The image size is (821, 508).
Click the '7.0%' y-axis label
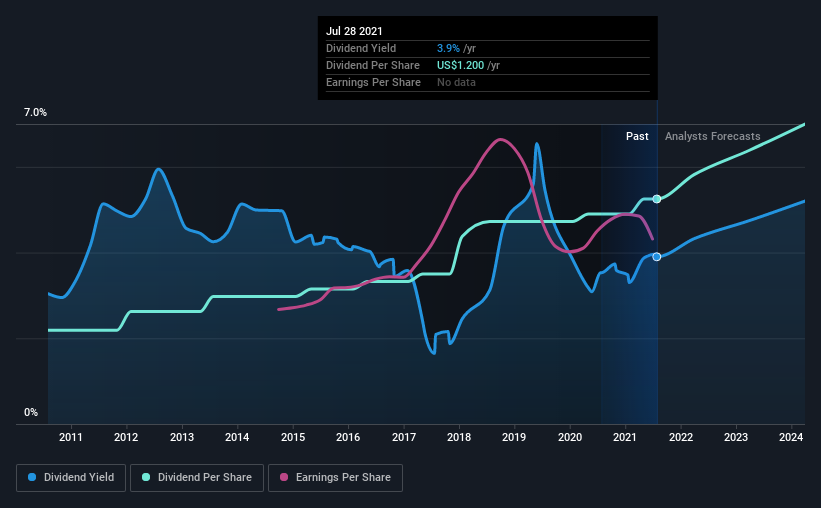pos(35,113)
